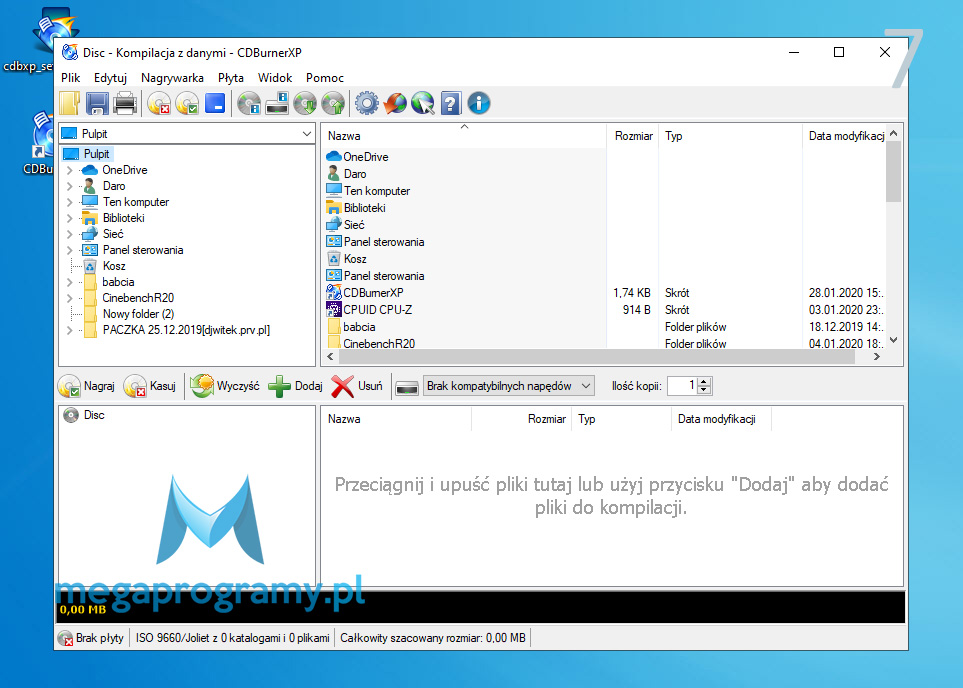
Task: Expand the Panel sterowania tree node
Action: (x=69, y=250)
